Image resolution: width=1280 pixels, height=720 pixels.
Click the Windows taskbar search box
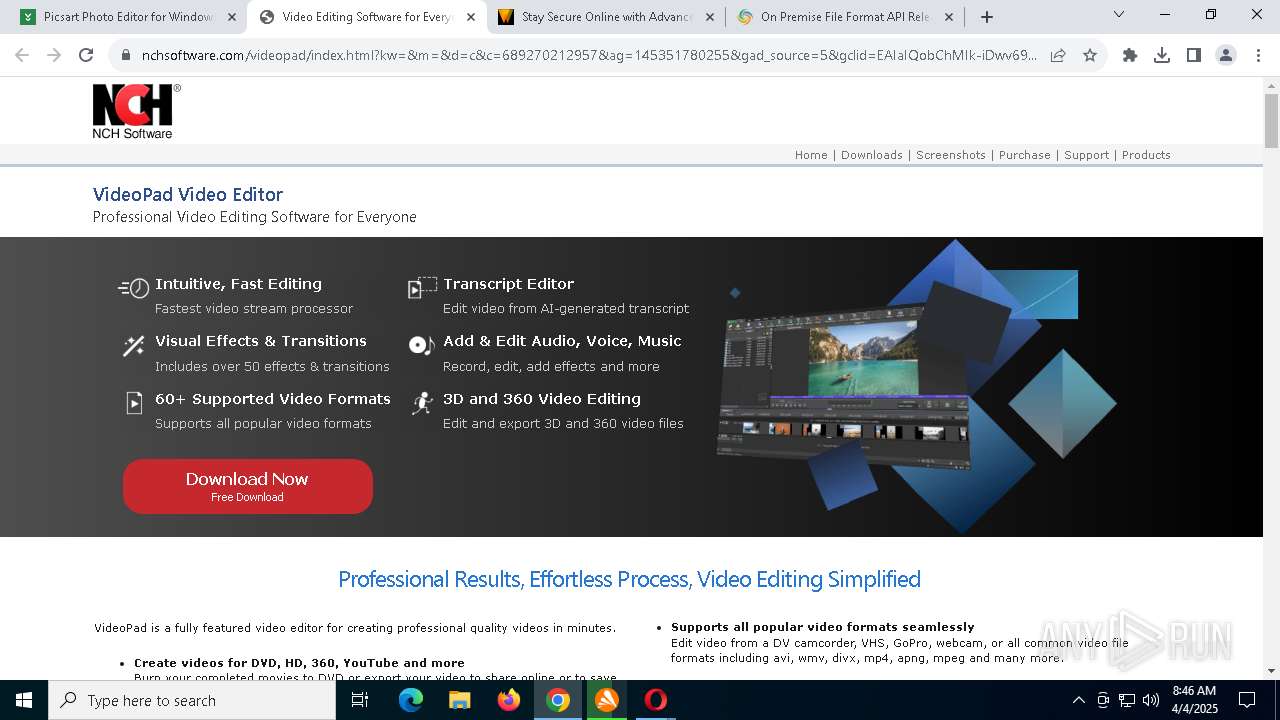pos(192,700)
